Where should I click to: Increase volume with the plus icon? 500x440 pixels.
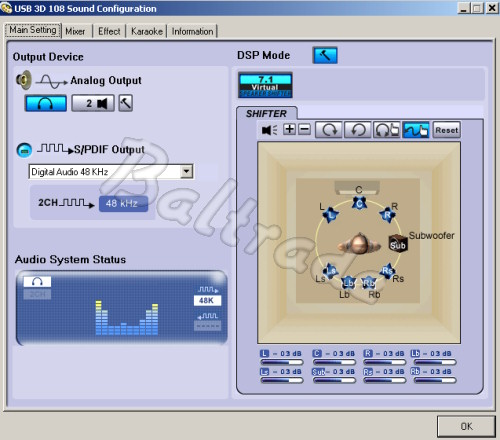289,129
